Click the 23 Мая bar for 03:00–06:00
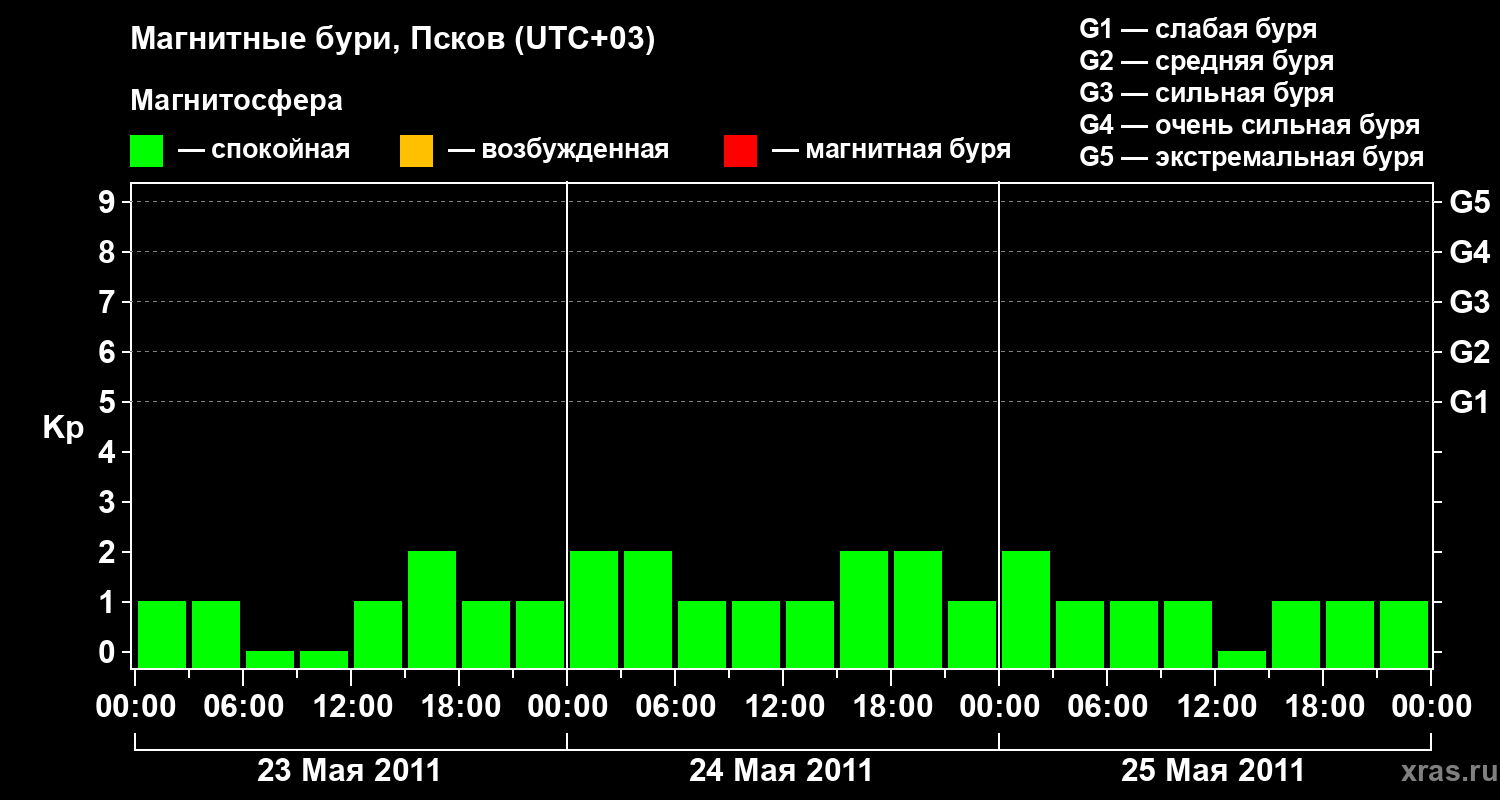The height and width of the screenshot is (800, 1500). pos(216,634)
